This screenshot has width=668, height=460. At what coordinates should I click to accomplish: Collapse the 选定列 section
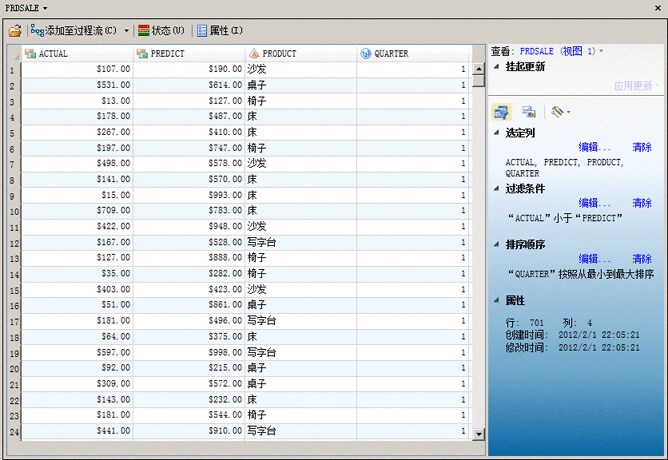[x=496, y=132]
